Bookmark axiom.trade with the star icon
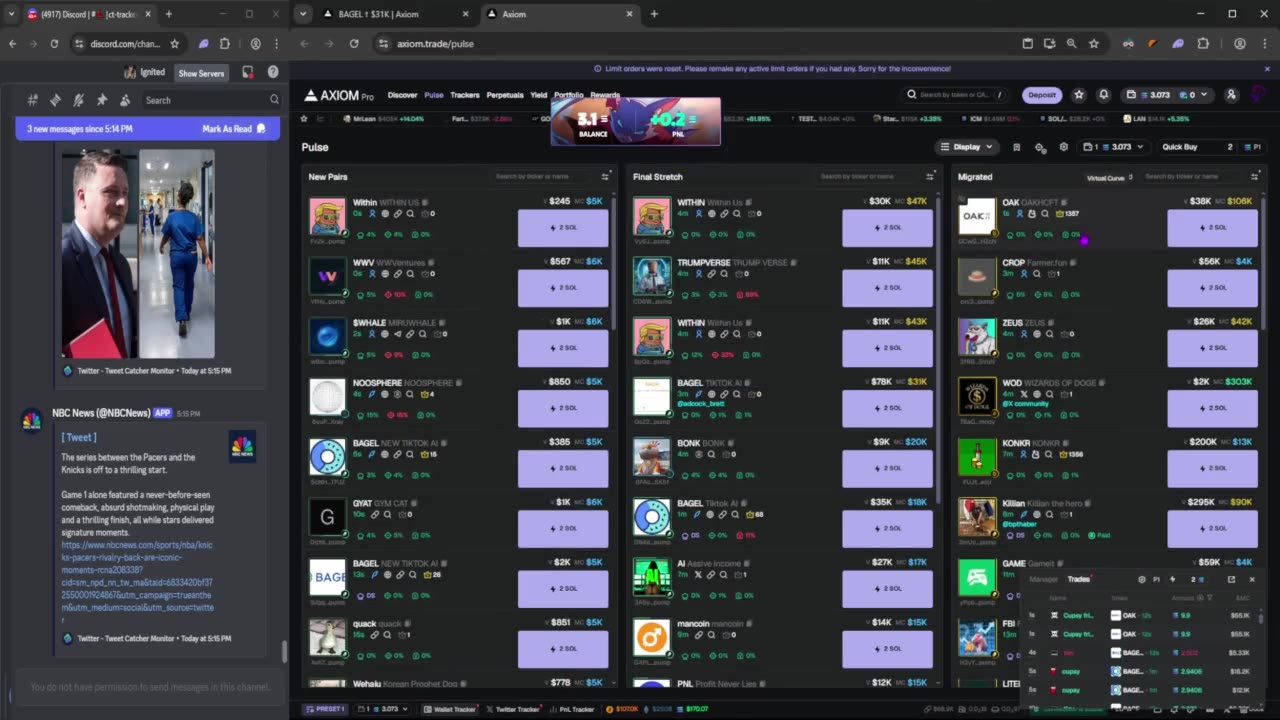The image size is (1280, 720). [x=1093, y=44]
